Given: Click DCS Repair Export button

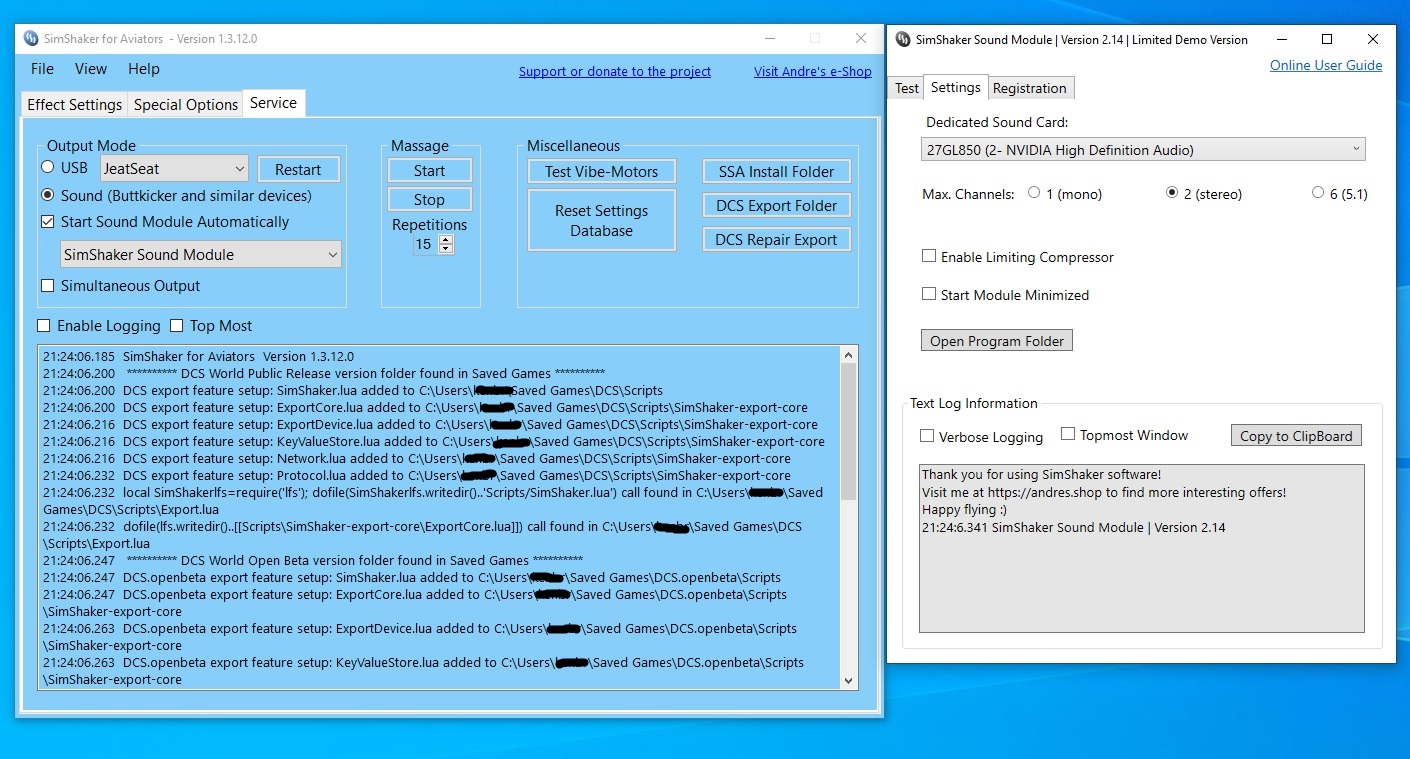Looking at the screenshot, I should pyautogui.click(x=777, y=240).
